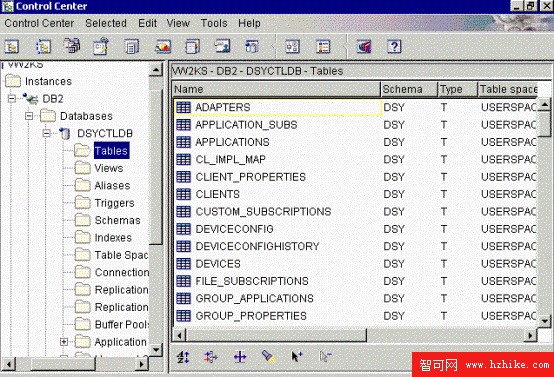554x377 pixels.
Task: Click the Customize Columns icon
Action: [240, 357]
